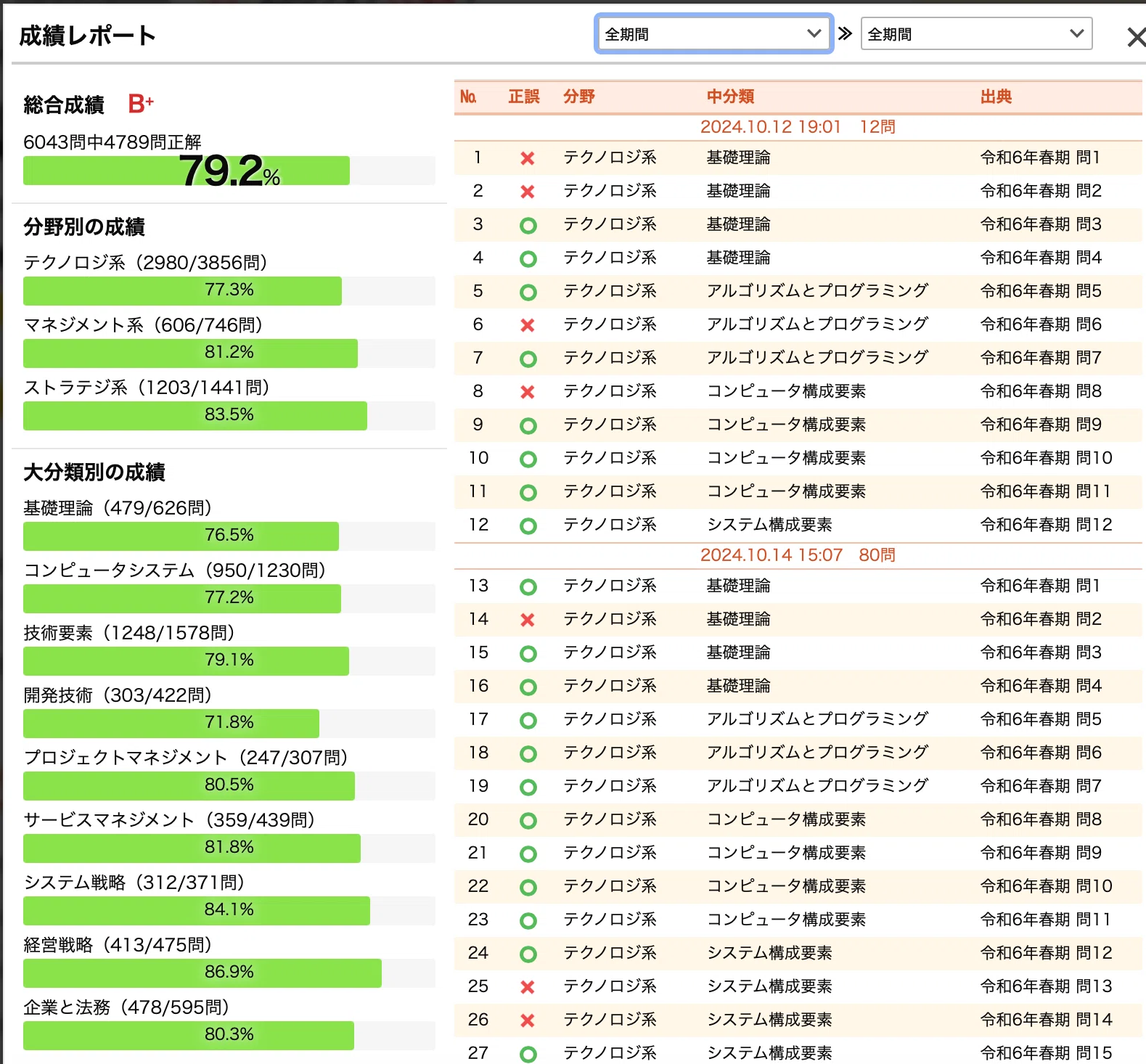The width and height of the screenshot is (1146, 1064).
Task: Click the green circle mark in row 15
Action: click(528, 653)
